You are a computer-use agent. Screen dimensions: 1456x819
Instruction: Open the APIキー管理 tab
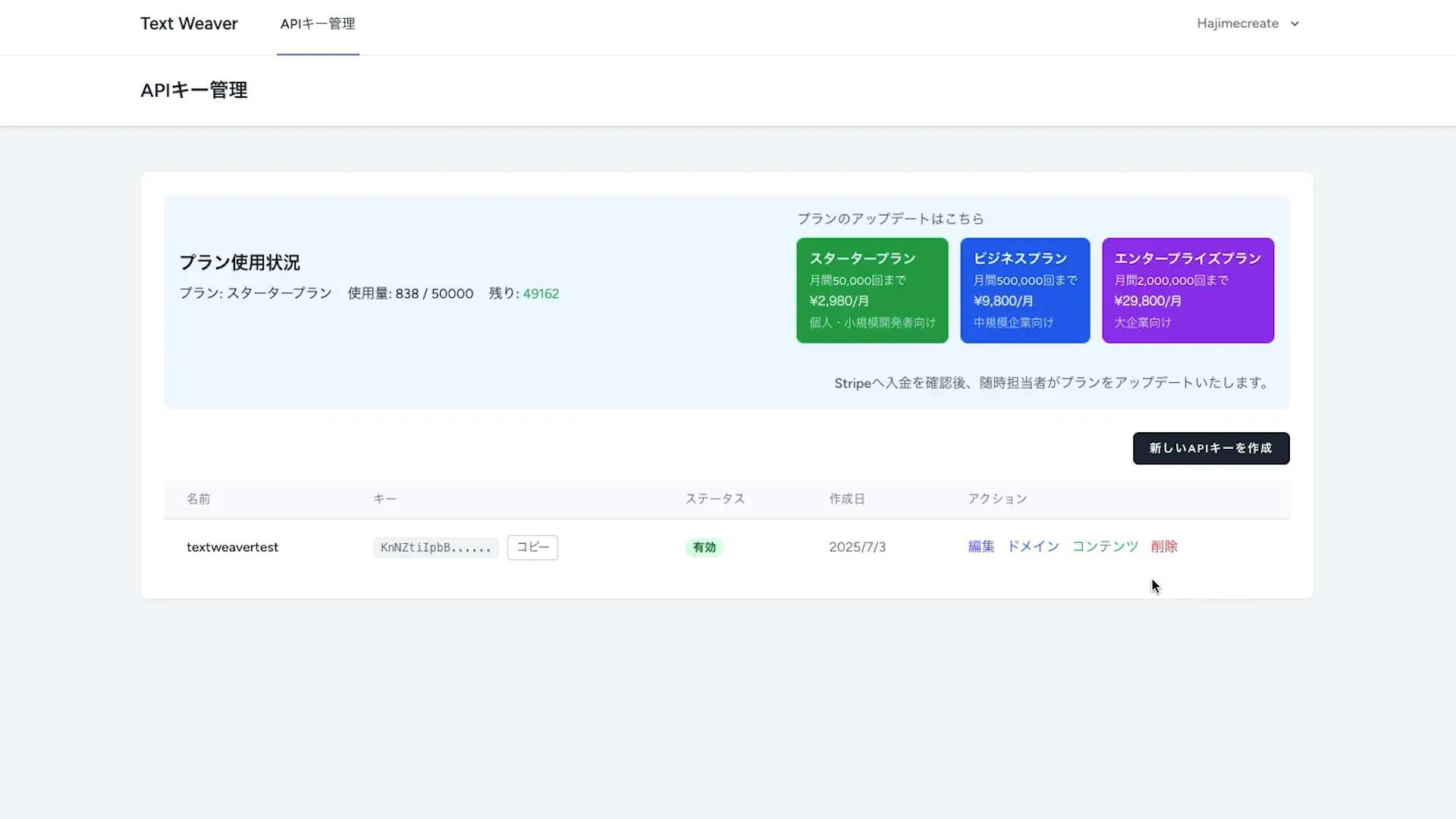(318, 24)
